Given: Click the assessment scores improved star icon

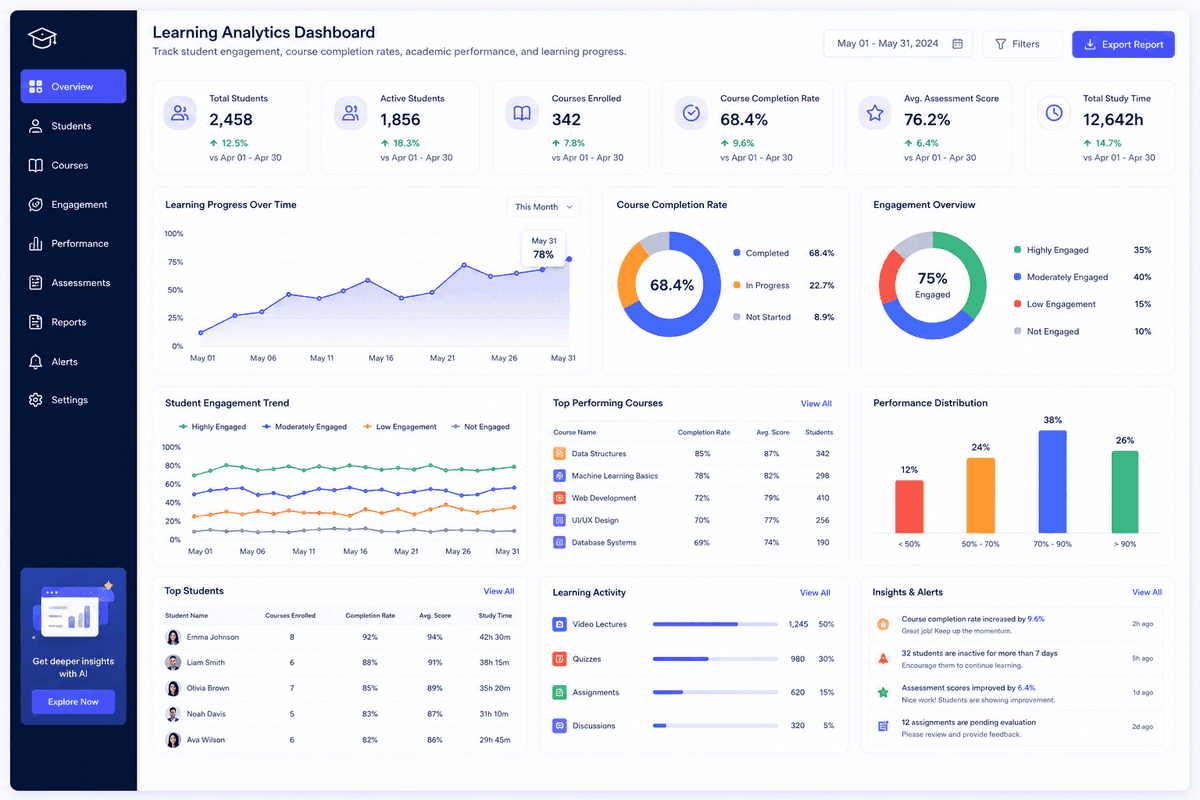Looking at the screenshot, I should click(883, 692).
